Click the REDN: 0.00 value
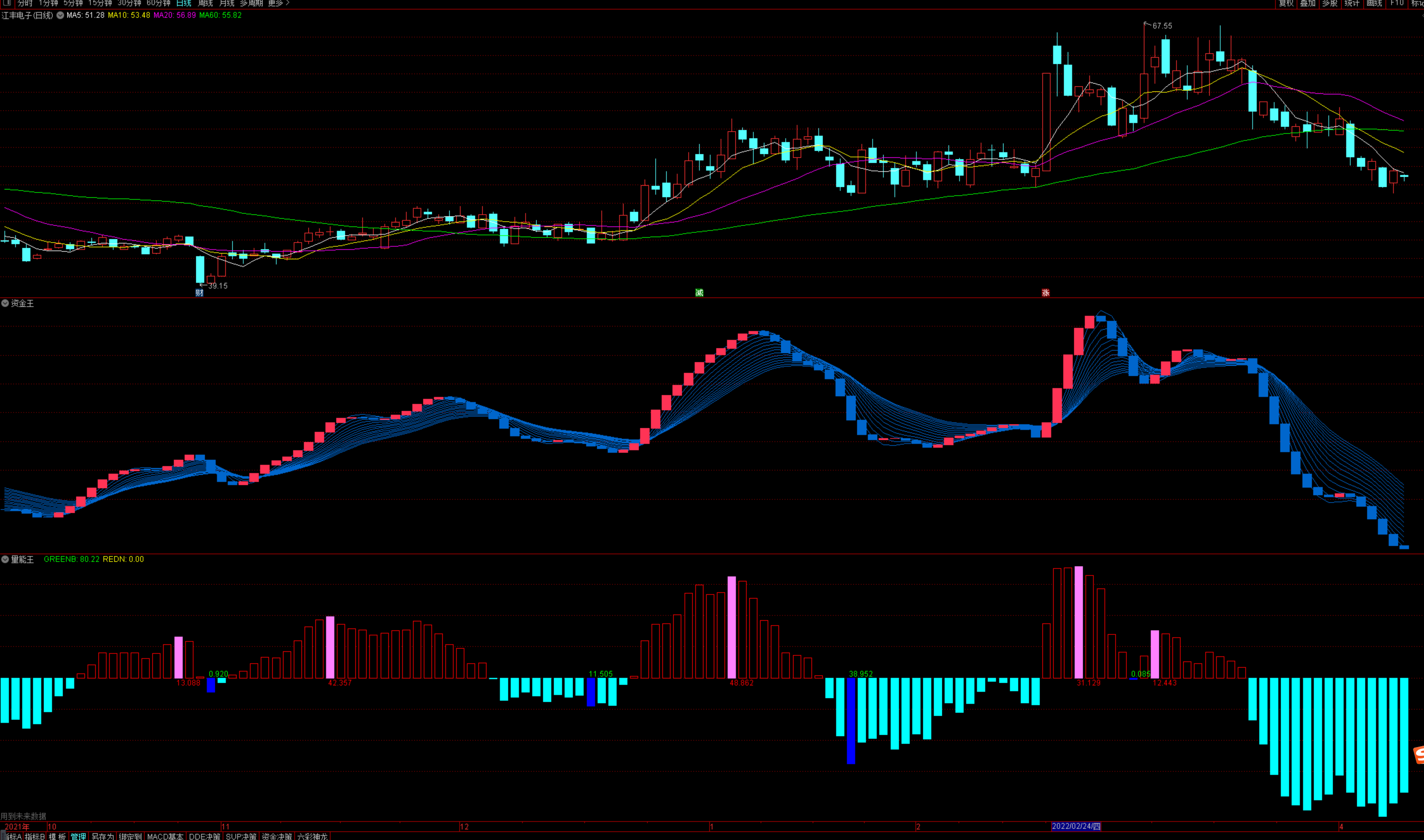The image size is (1424, 840). (x=123, y=559)
